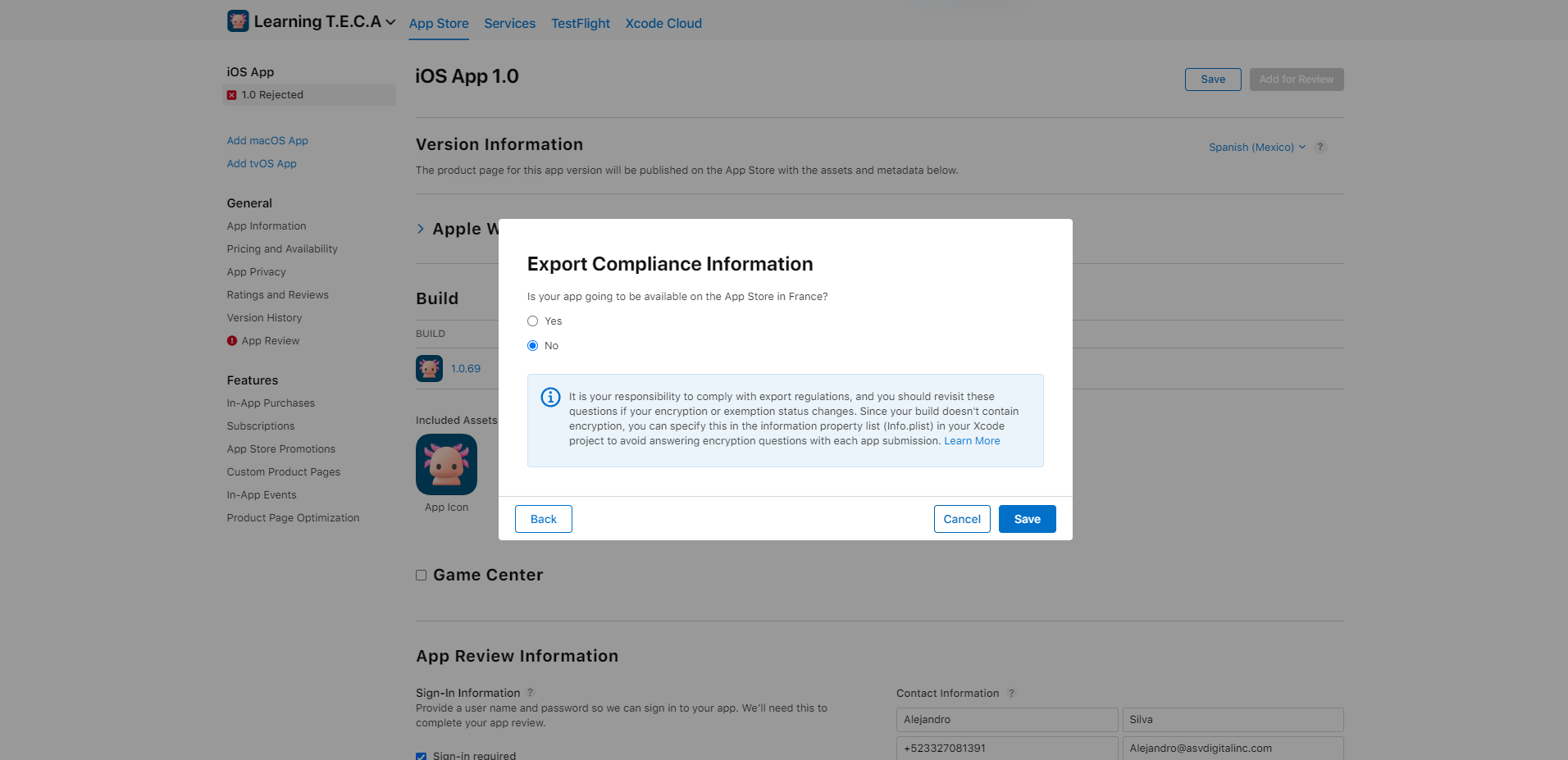Click the Learning T.E.C.A app icon
Viewport: 1568px width, 760px height.
[x=238, y=21]
